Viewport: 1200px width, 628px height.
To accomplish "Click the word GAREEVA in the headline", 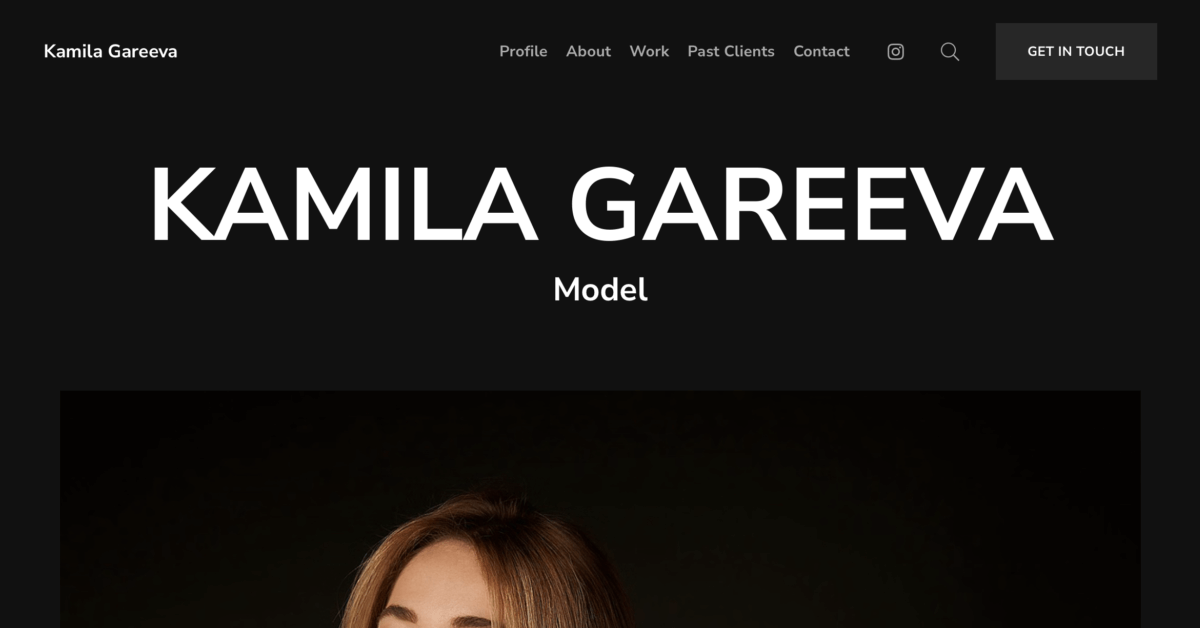I will pos(811,205).
